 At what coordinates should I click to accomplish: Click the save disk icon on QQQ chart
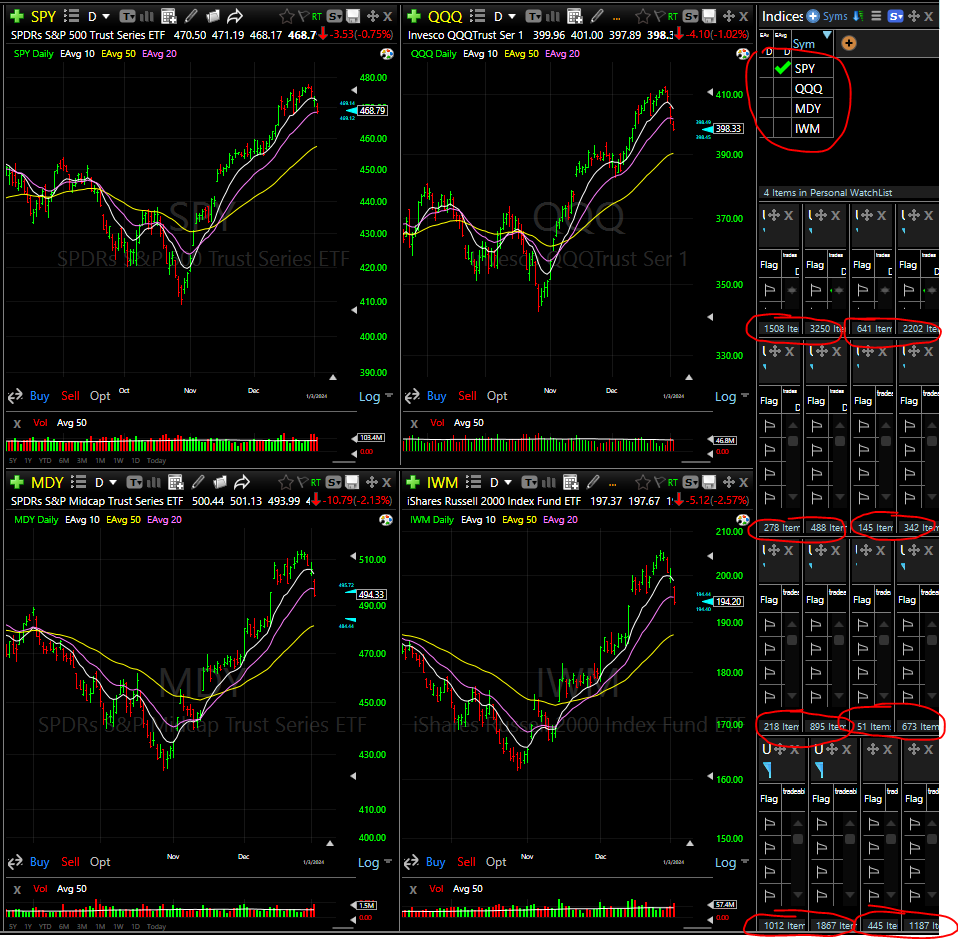709,16
